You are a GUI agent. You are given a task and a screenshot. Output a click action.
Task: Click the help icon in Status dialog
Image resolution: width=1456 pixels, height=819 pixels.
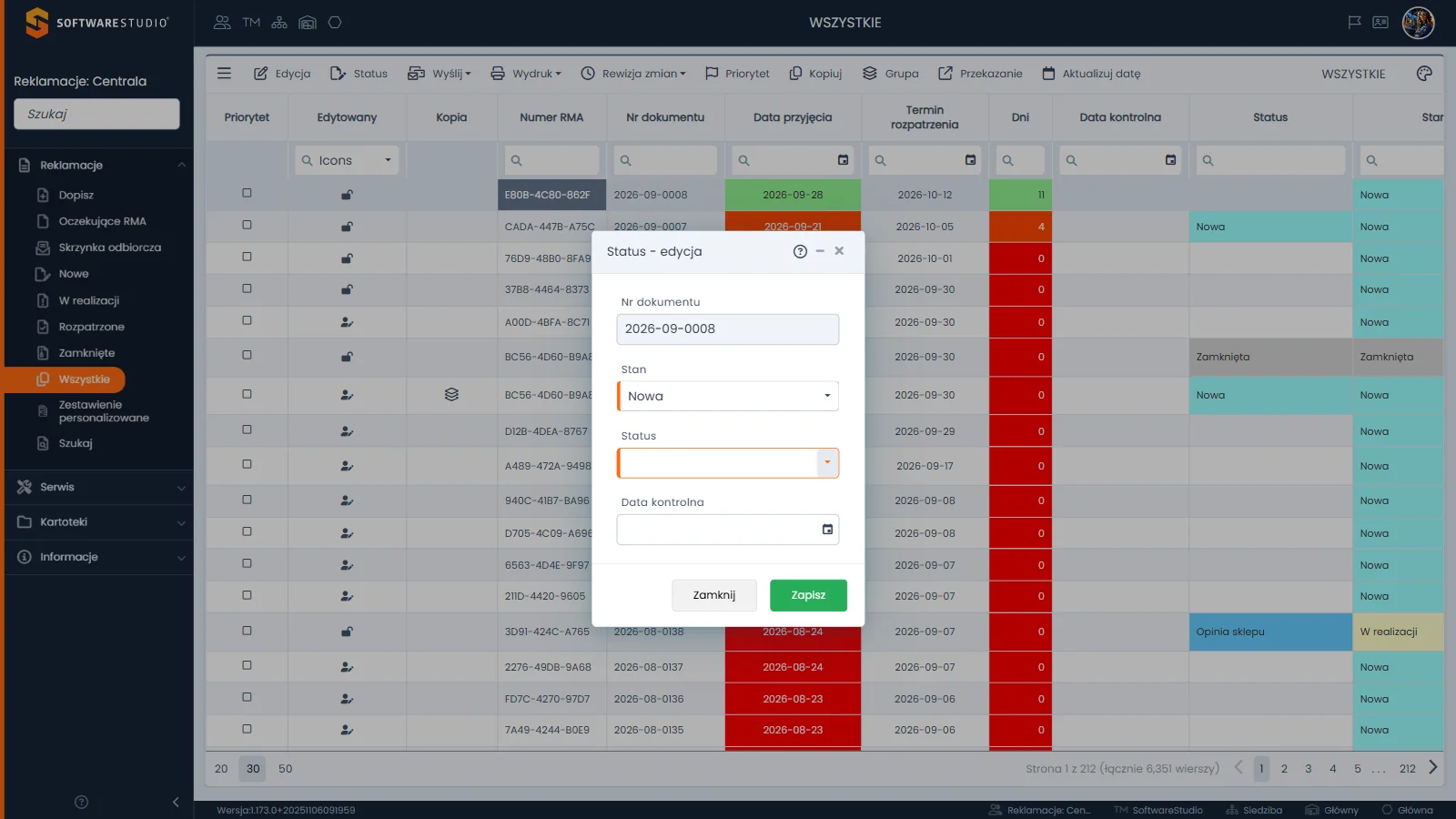(x=800, y=251)
